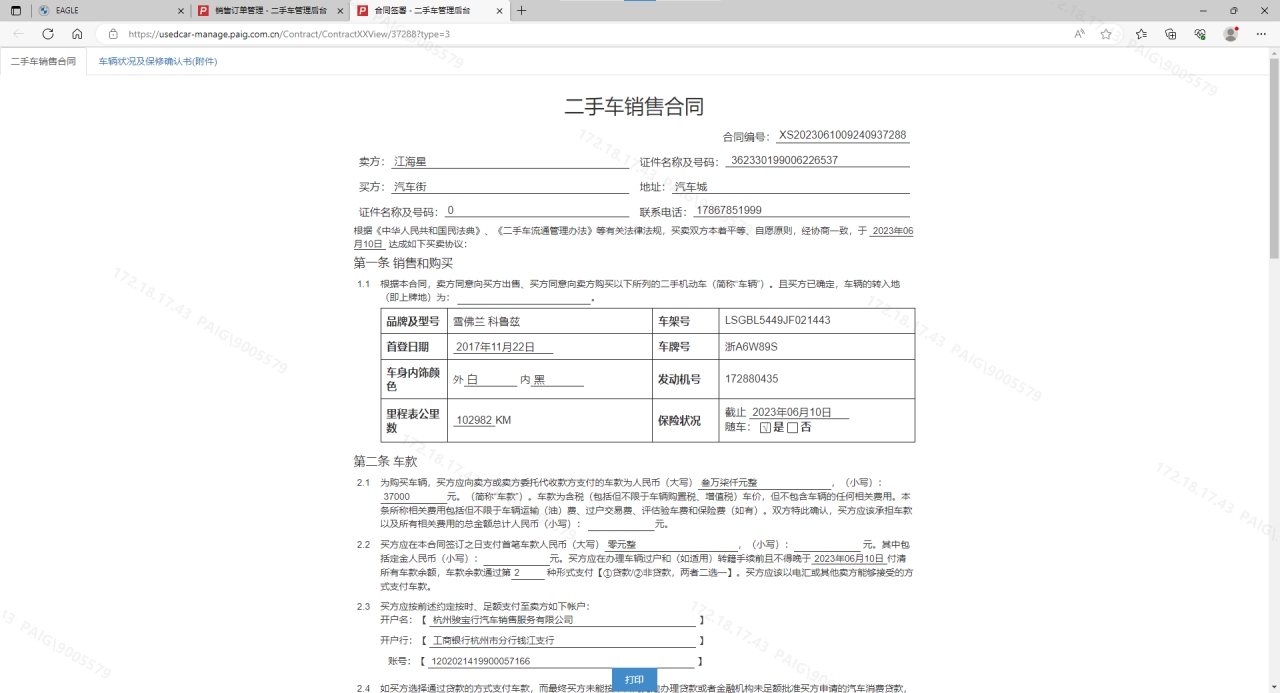
Task: Click the address value 汽车城
Action: tap(691, 187)
